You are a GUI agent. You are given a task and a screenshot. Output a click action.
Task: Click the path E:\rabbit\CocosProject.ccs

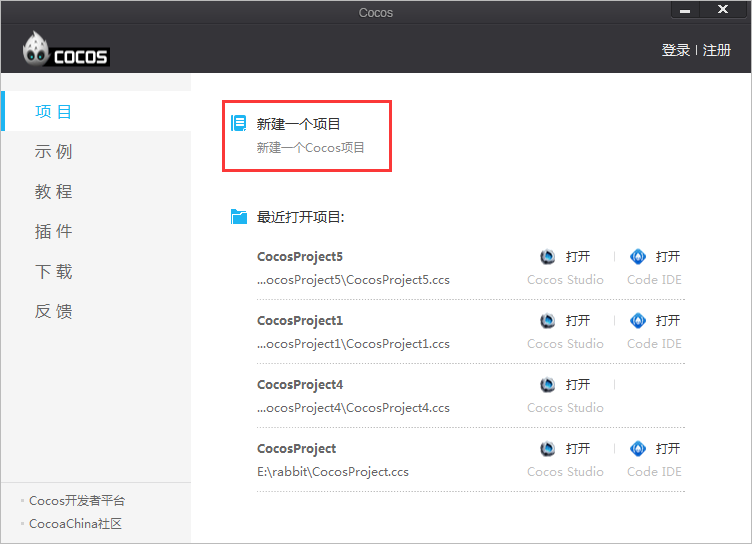point(333,472)
